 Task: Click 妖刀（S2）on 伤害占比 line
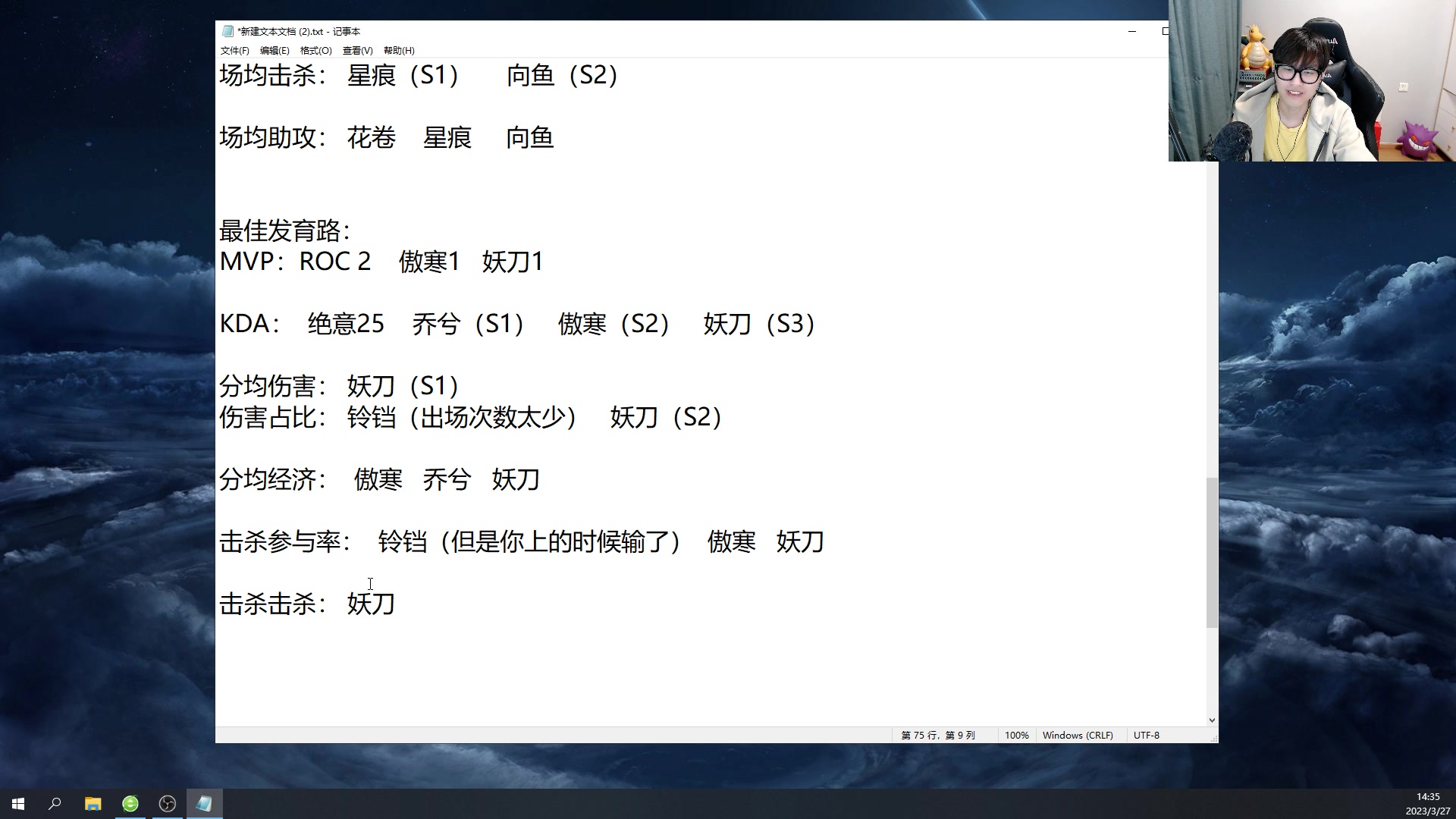pos(667,417)
